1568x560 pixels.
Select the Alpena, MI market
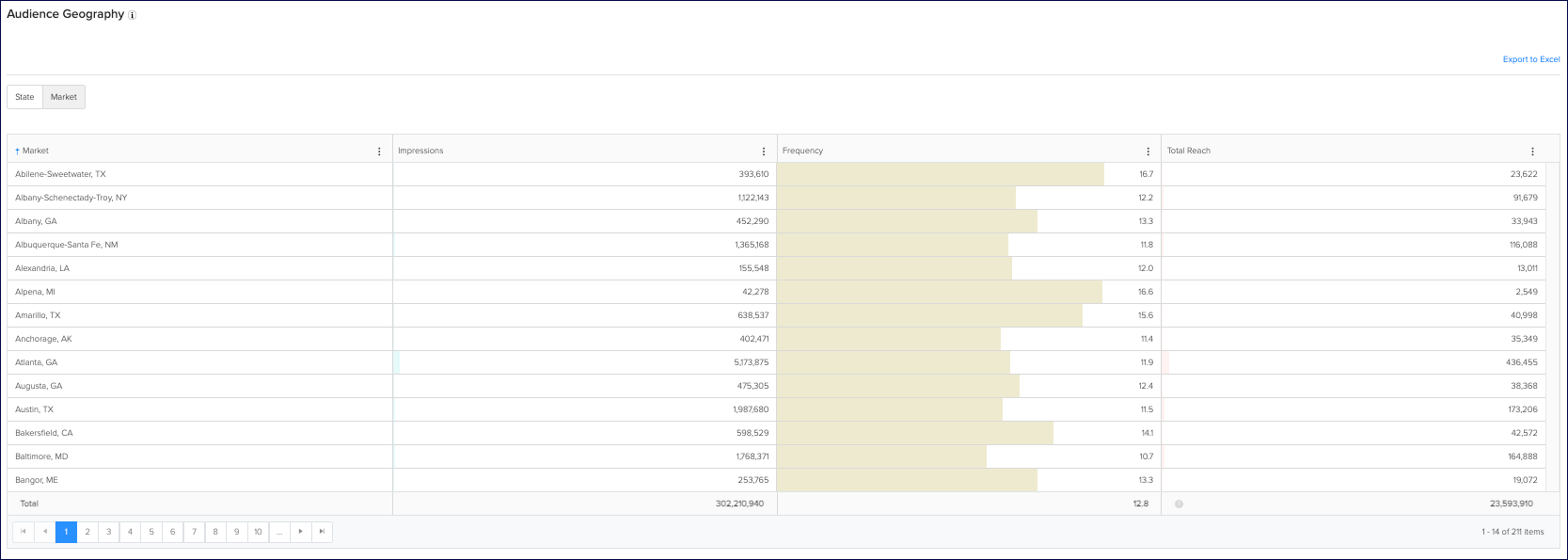(x=35, y=292)
